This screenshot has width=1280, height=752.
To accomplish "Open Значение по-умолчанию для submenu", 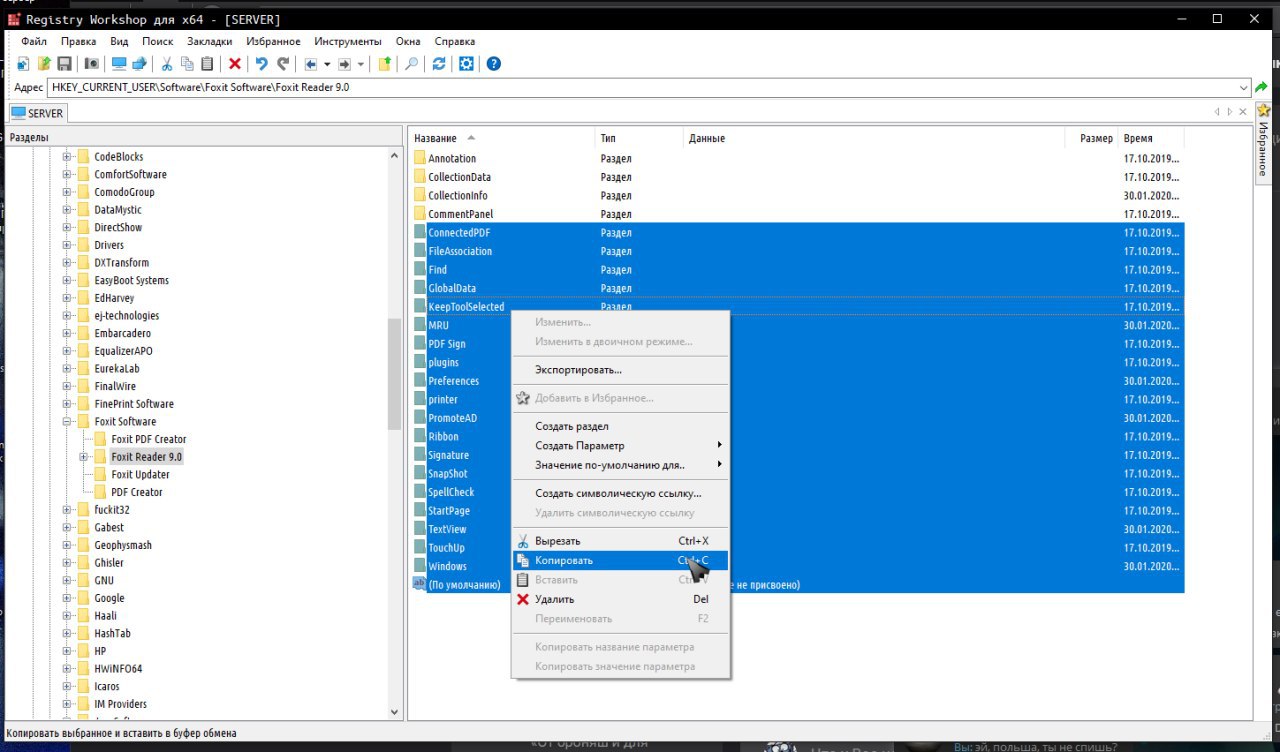I will point(620,464).
